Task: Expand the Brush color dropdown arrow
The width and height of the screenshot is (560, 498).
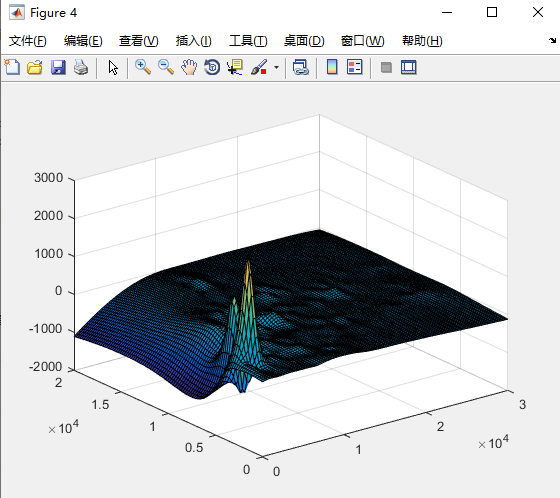Action: coord(276,67)
